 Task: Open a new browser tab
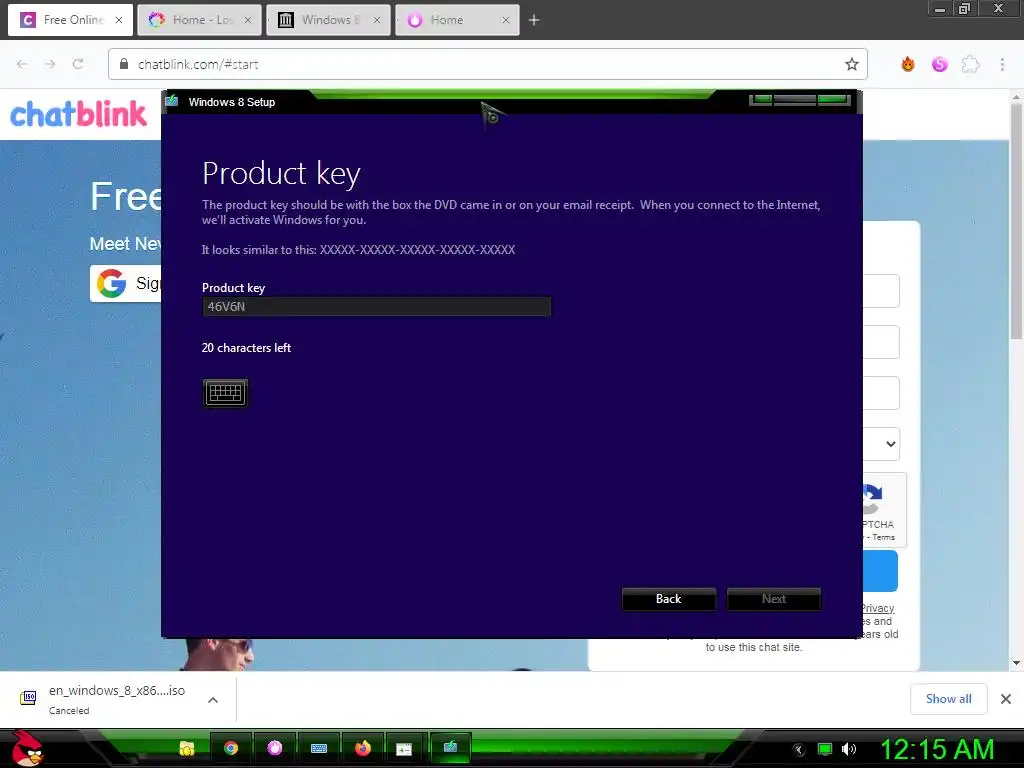tap(534, 20)
